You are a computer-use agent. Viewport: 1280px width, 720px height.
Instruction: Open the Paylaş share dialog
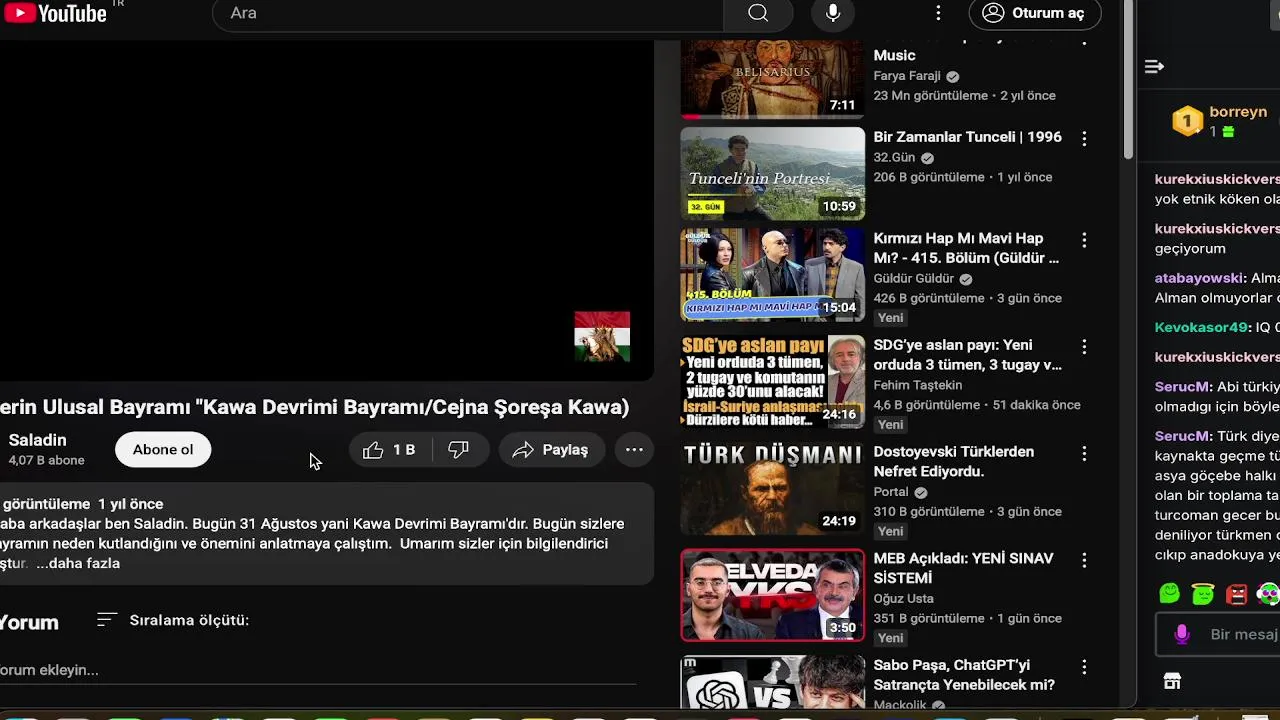(x=551, y=450)
